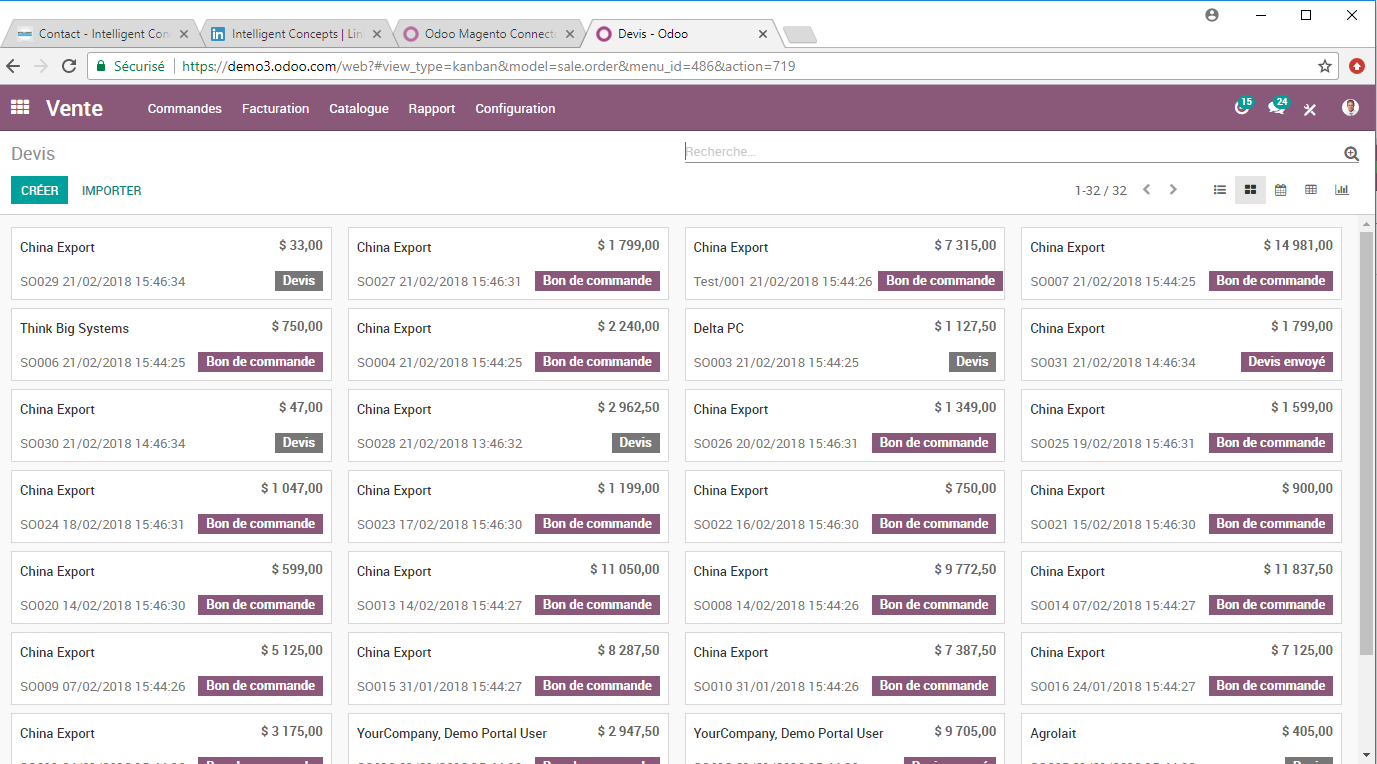Open the apps grid menu icon
Viewport: 1377px width, 764px height.
(x=20, y=108)
